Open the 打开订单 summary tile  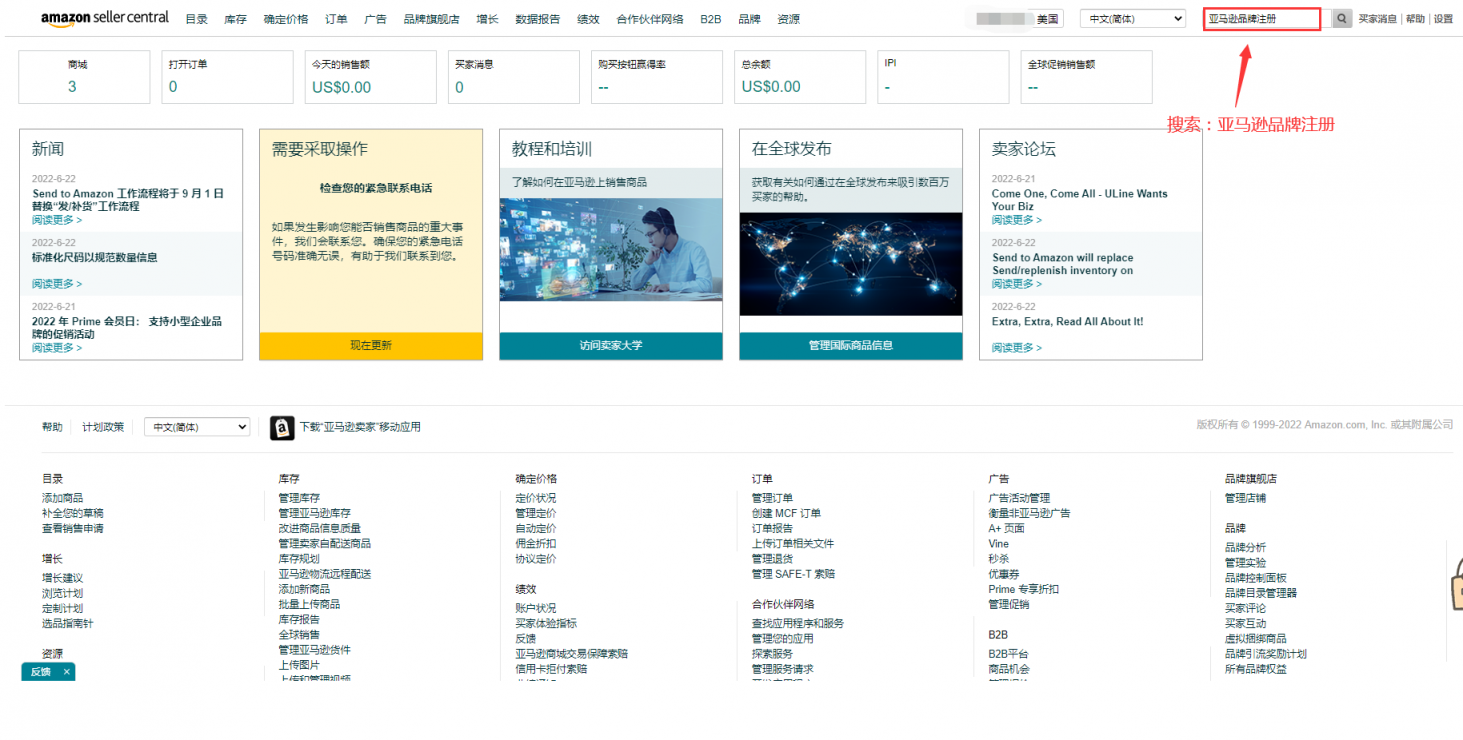tap(228, 77)
